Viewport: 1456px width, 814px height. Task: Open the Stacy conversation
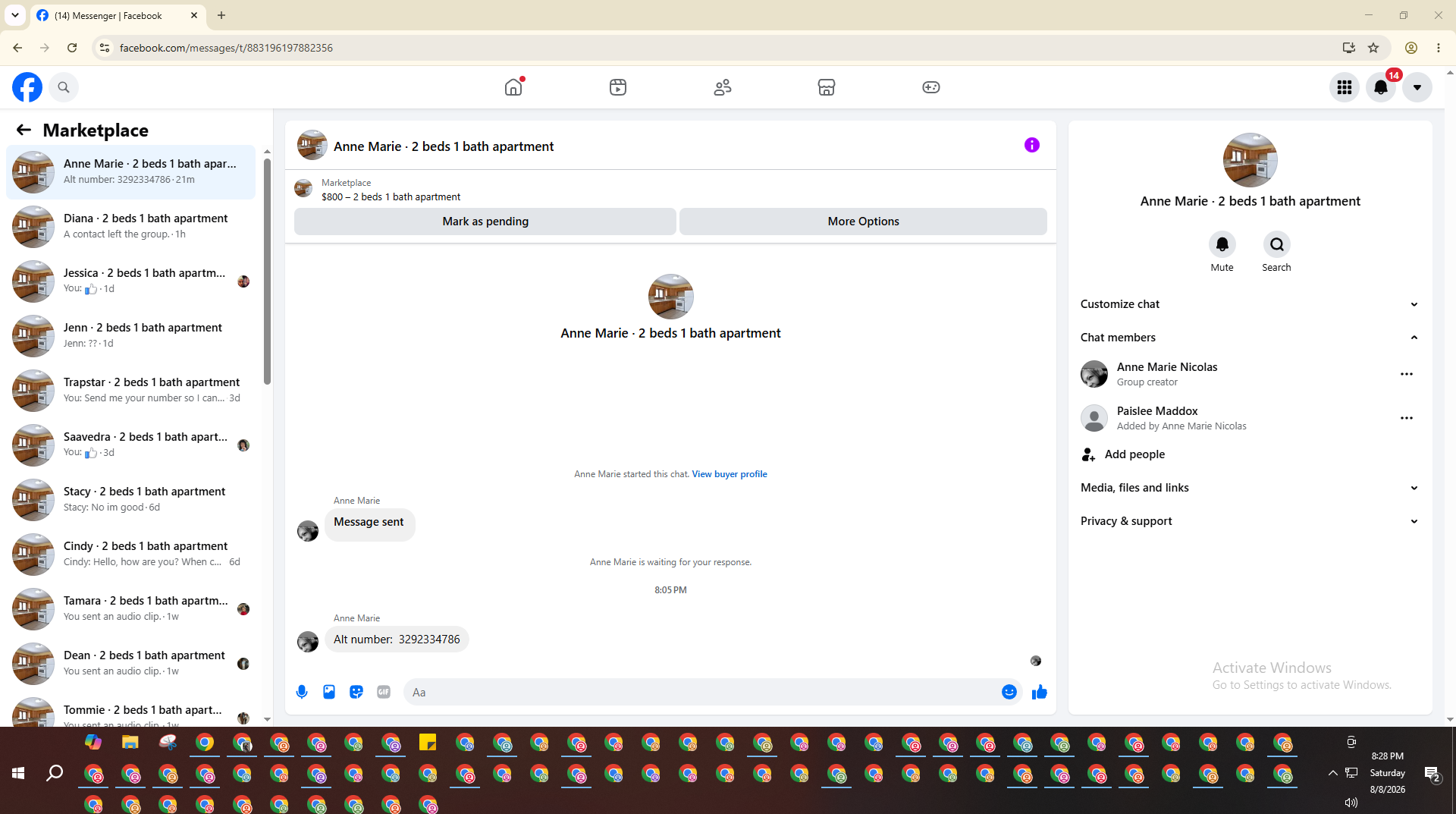(131, 500)
